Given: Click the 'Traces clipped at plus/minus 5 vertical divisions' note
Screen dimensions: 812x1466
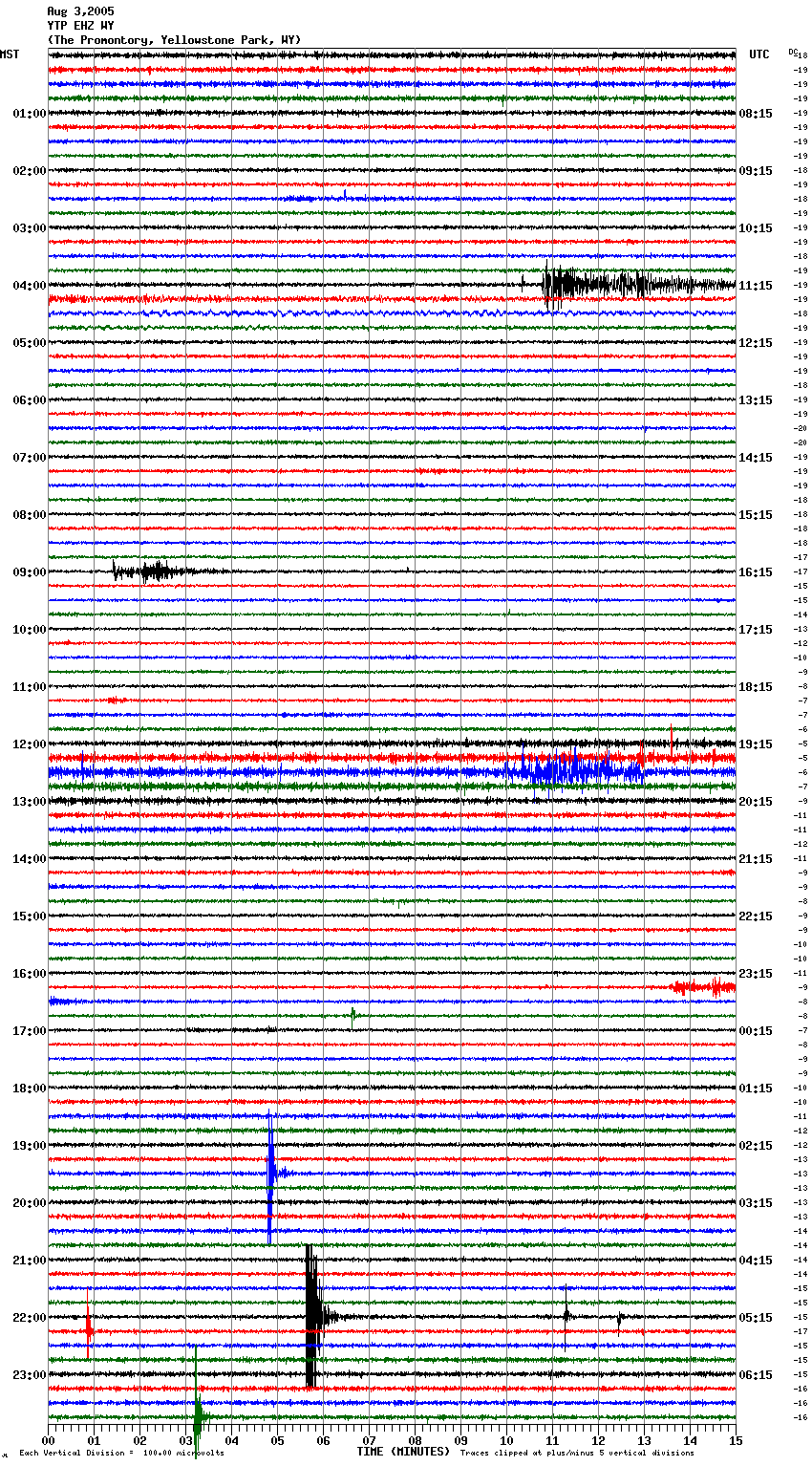Looking at the screenshot, I should [578, 1453].
